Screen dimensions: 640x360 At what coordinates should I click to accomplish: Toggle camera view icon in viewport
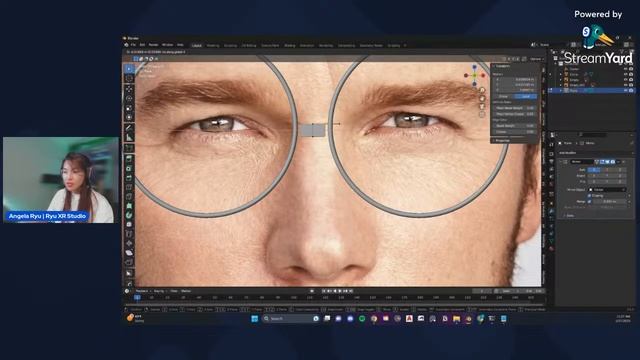tap(482, 107)
